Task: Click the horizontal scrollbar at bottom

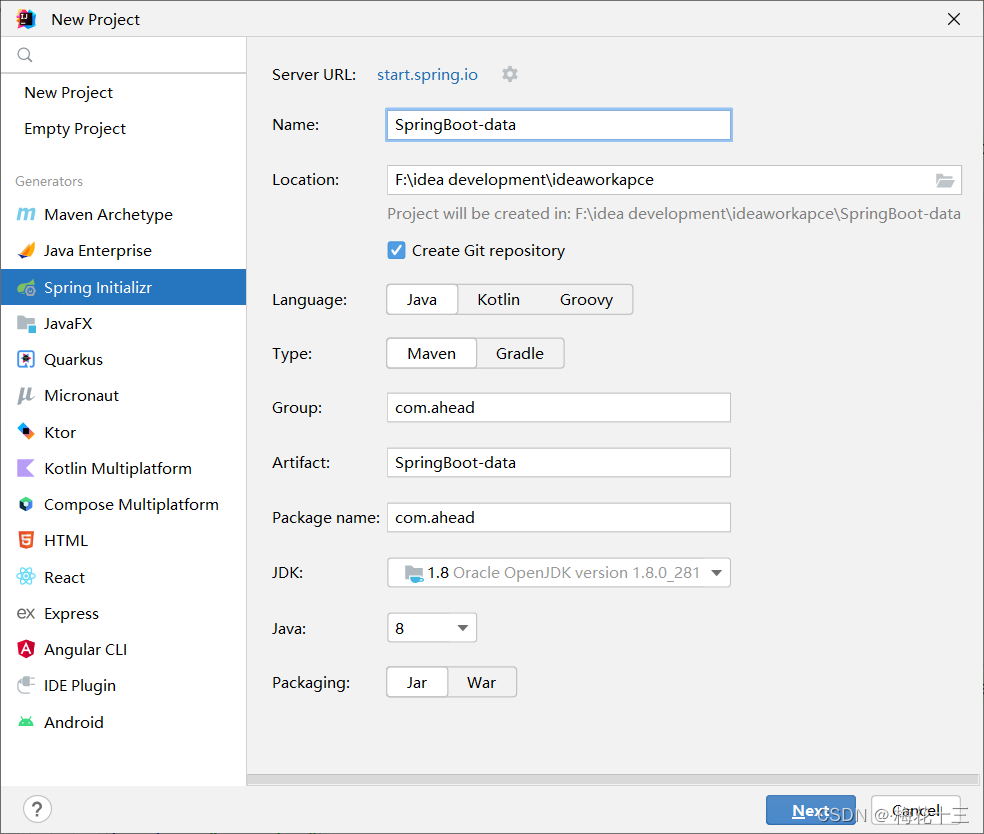Action: click(x=613, y=779)
